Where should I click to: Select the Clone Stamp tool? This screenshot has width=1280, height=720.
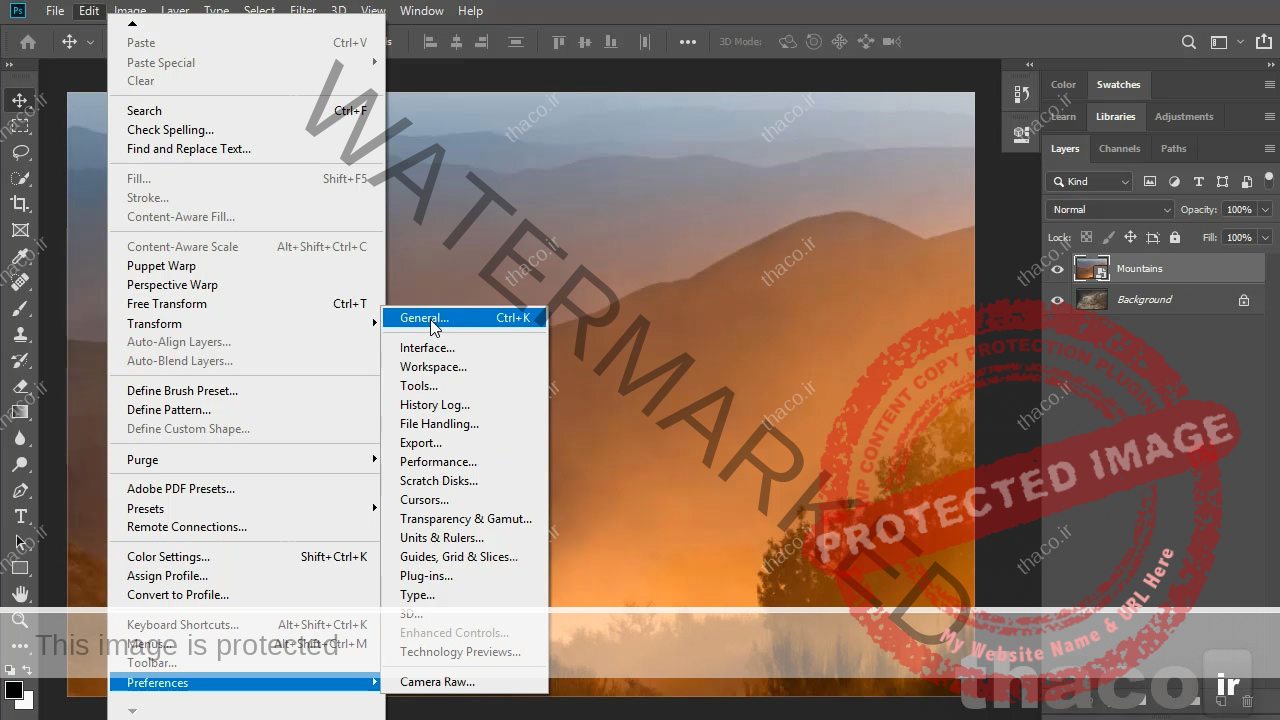pyautogui.click(x=20, y=334)
